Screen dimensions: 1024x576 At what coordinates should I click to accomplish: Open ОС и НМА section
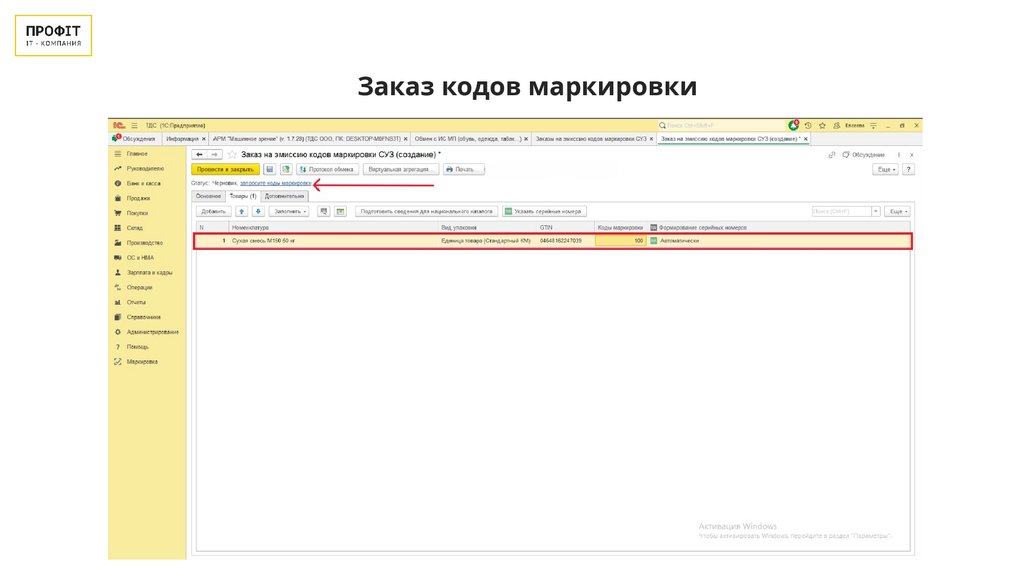click(x=140, y=258)
